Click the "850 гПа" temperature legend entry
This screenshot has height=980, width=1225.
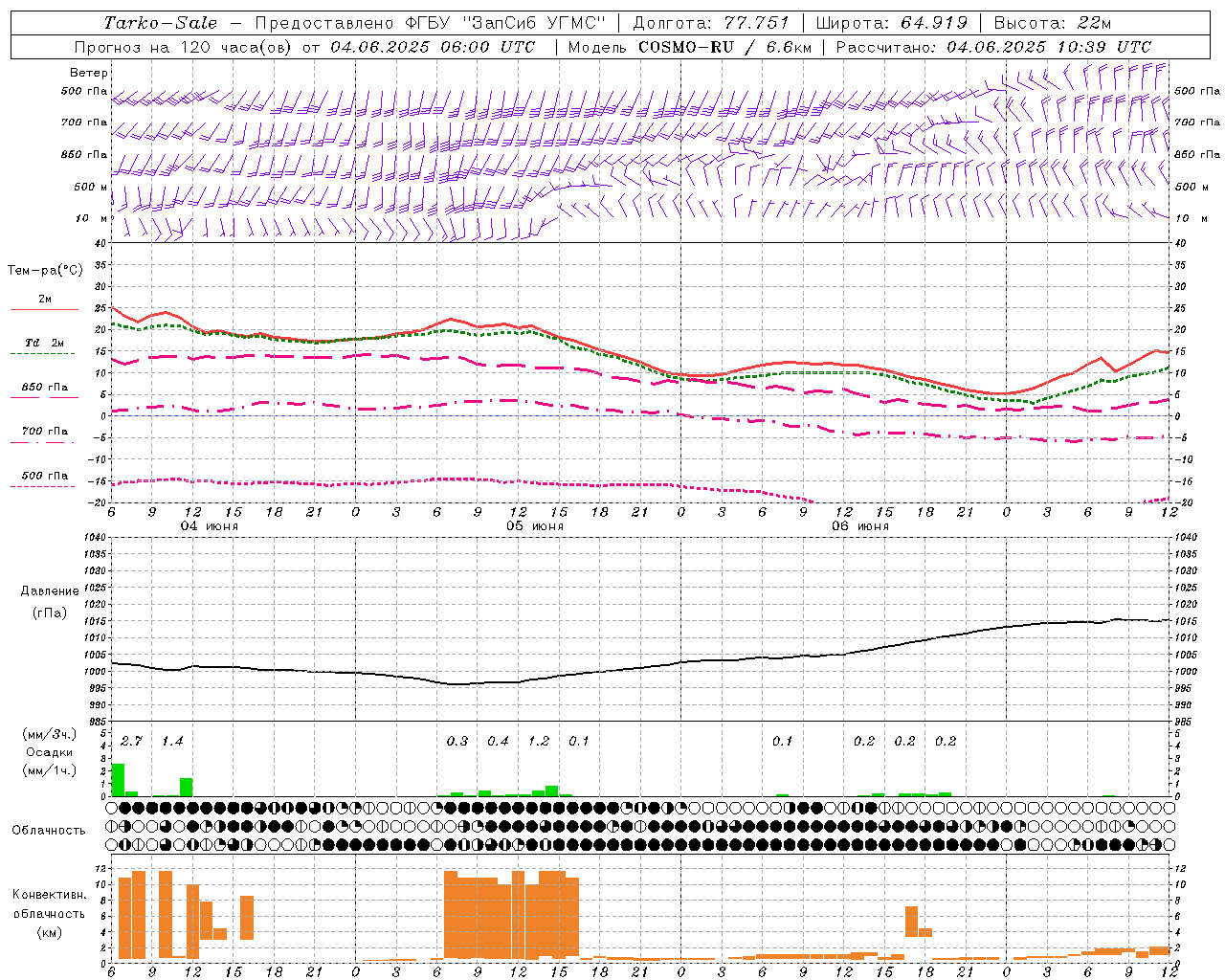[45, 388]
